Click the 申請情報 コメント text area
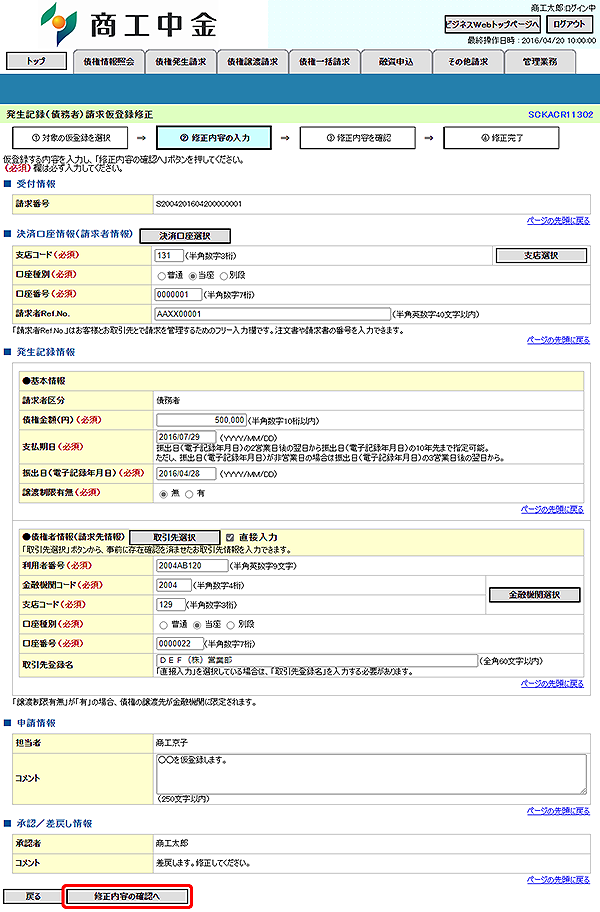Viewport: 600px width, 912px height. pos(372,774)
